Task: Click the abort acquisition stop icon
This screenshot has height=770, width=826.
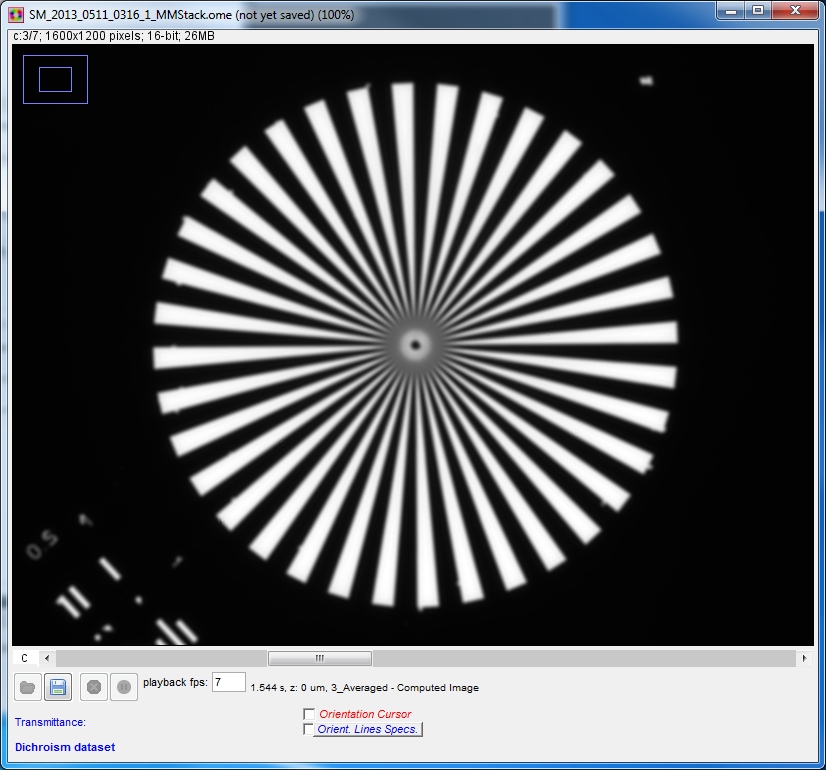Action: click(x=93, y=687)
